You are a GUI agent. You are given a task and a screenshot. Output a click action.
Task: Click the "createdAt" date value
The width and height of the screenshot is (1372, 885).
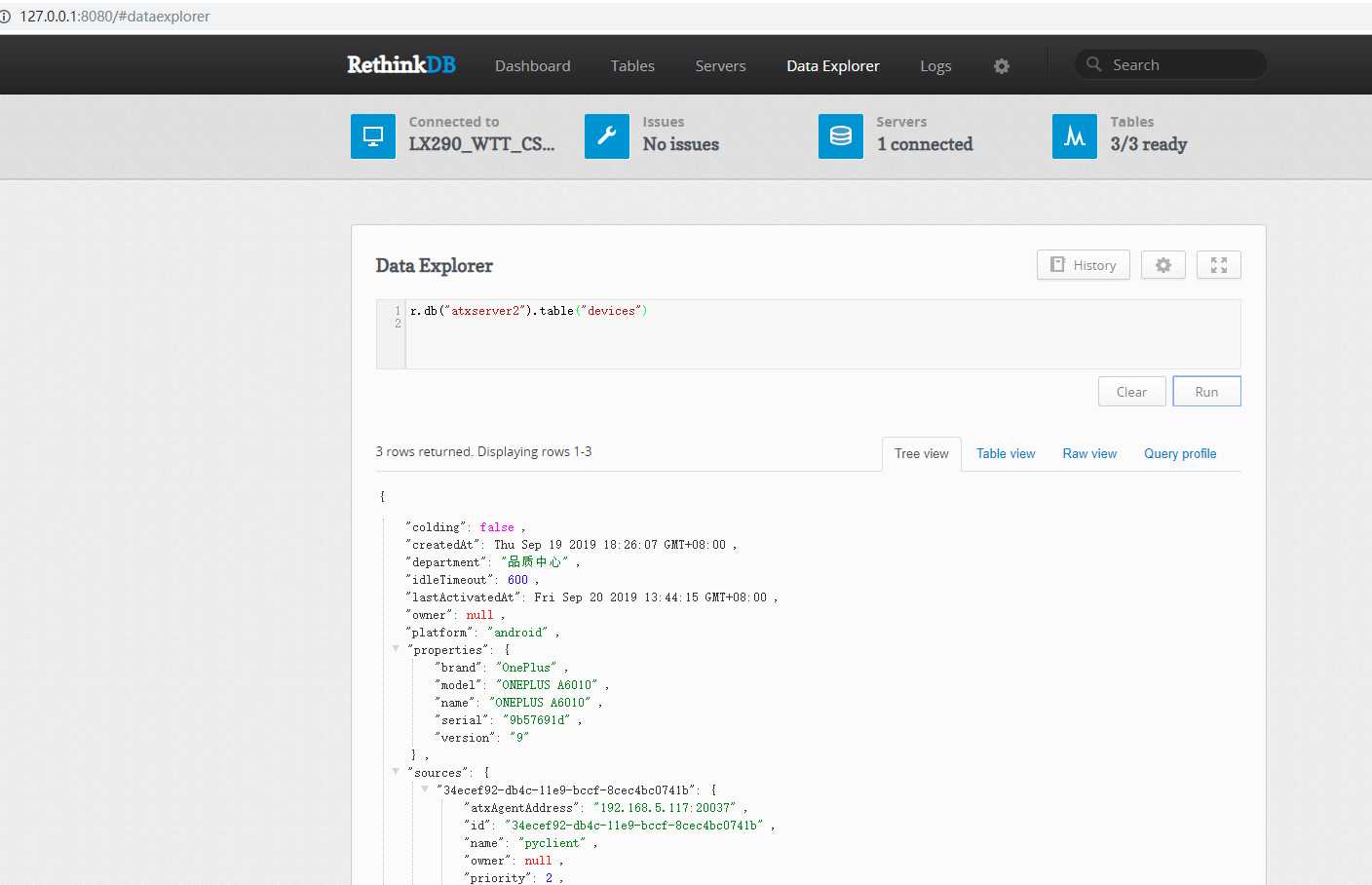click(x=610, y=545)
